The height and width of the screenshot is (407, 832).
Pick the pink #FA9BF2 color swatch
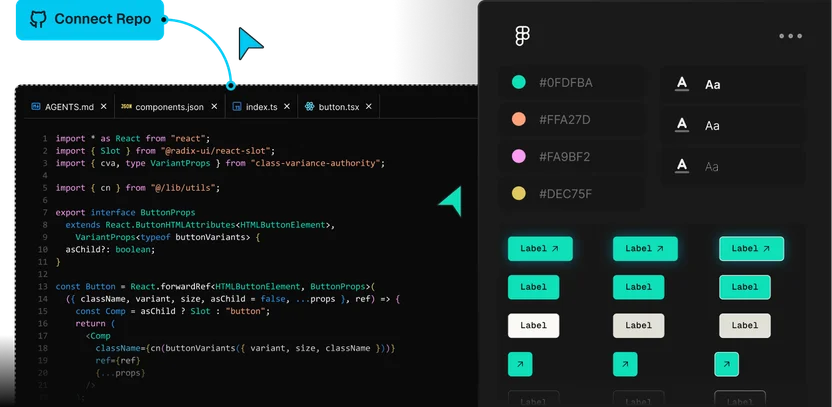(x=518, y=157)
